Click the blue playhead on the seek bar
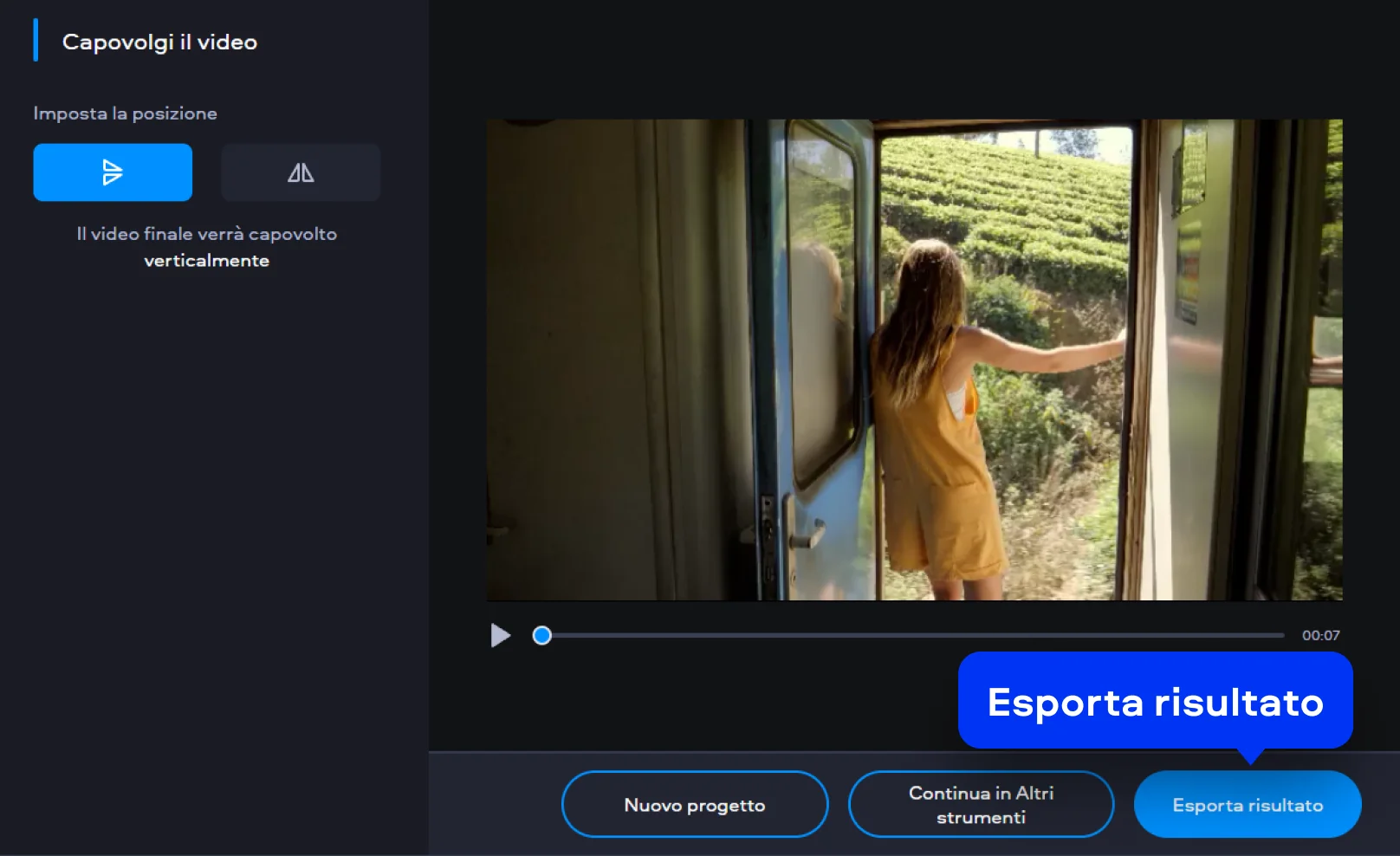1400x856 pixels. click(x=542, y=635)
